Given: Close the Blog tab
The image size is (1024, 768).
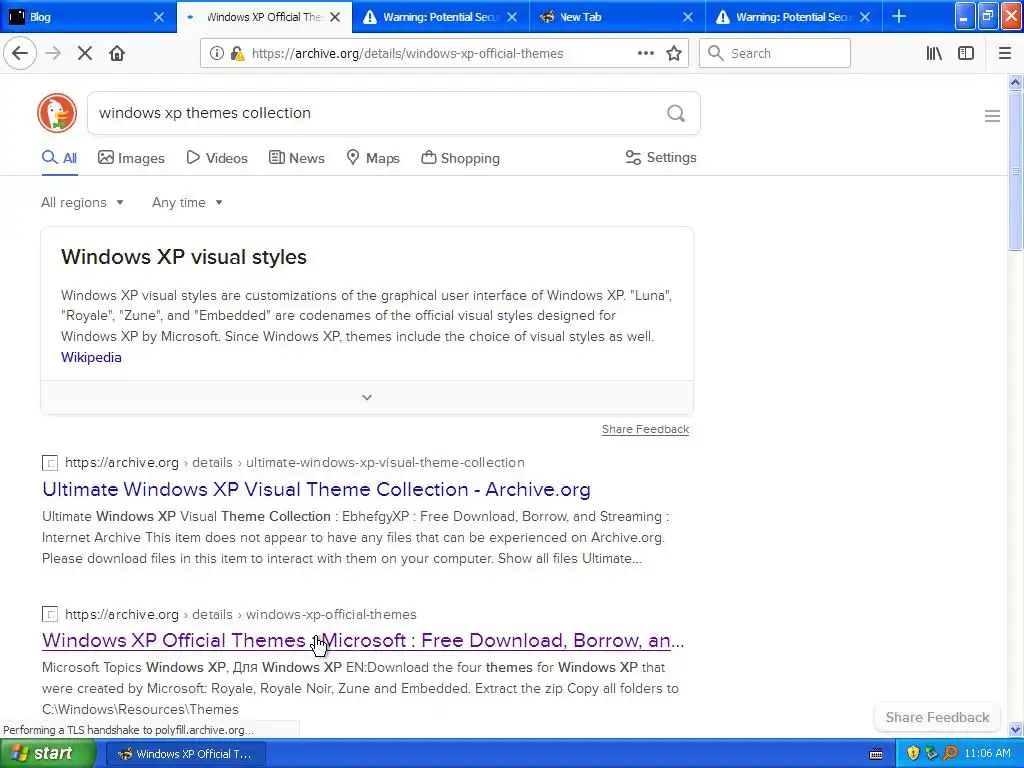Looking at the screenshot, I should [159, 17].
